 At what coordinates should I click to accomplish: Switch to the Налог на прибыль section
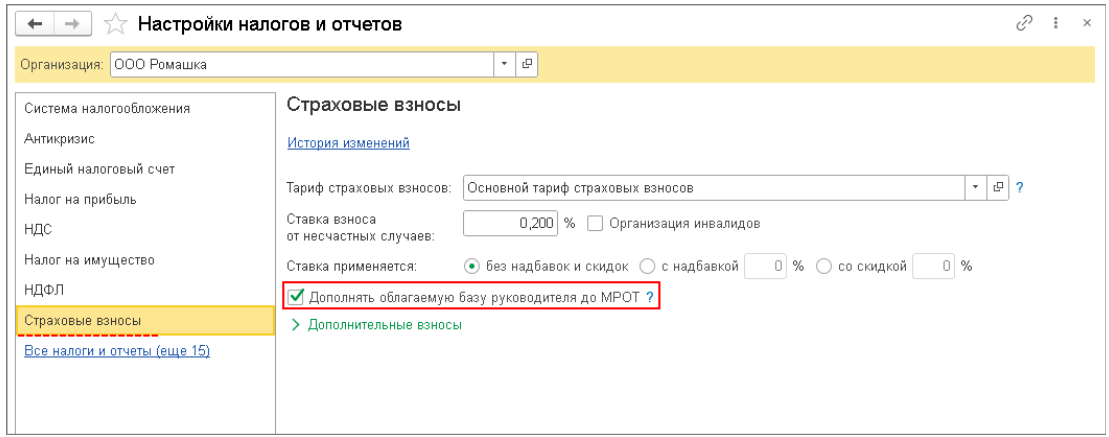(x=80, y=199)
